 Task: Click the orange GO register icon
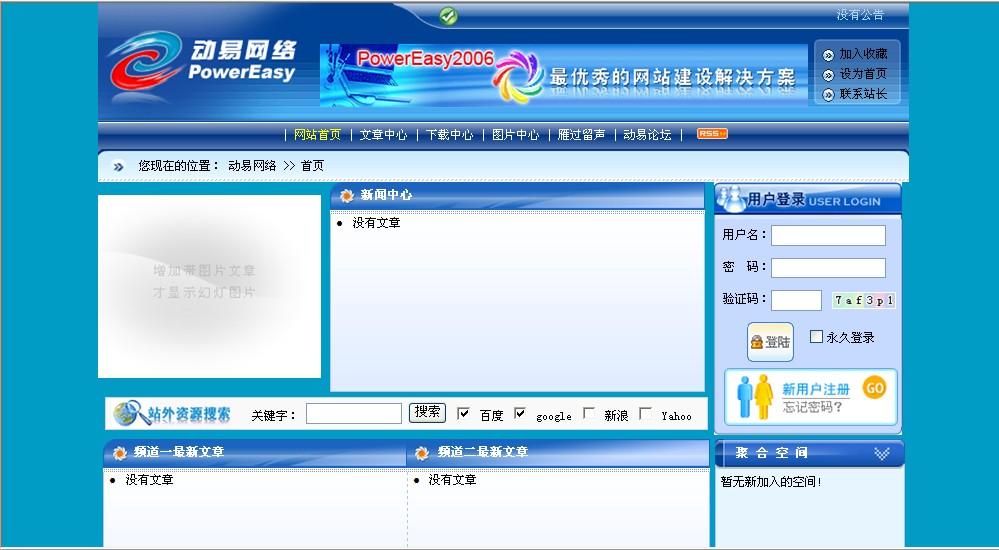tap(874, 387)
